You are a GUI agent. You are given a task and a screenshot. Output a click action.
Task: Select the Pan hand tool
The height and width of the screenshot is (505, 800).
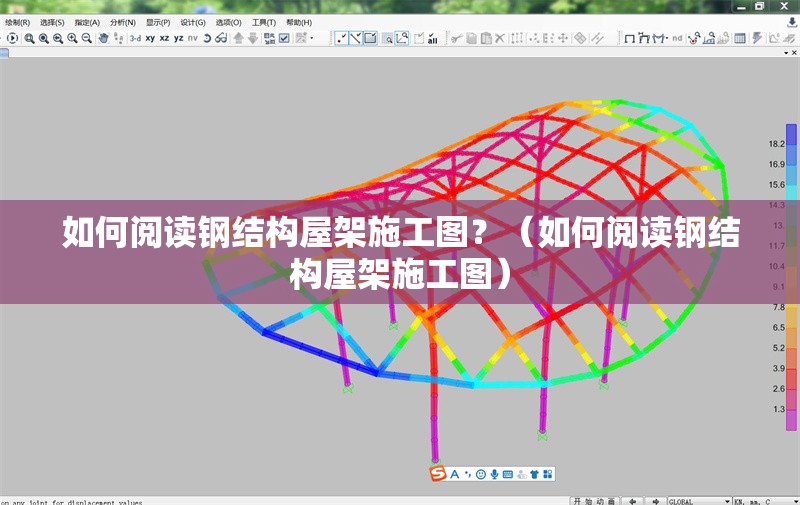[x=104, y=38]
